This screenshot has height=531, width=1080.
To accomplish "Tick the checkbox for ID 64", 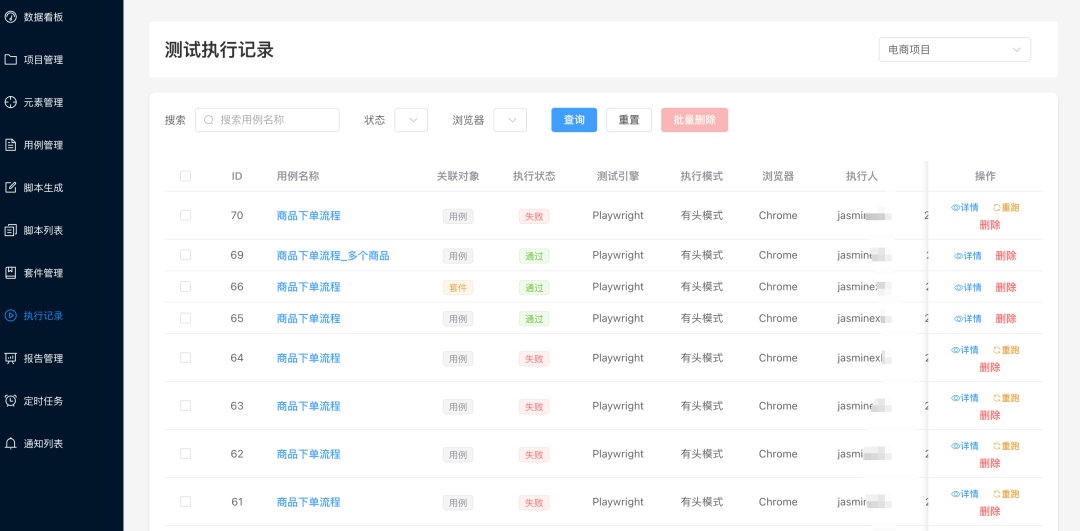I will 185,357.
